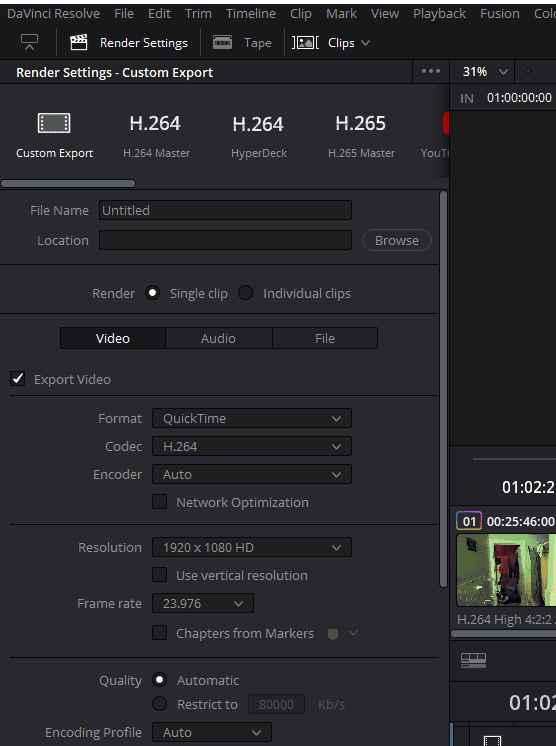Click the monitor output icon in toolbar

(x=29, y=42)
